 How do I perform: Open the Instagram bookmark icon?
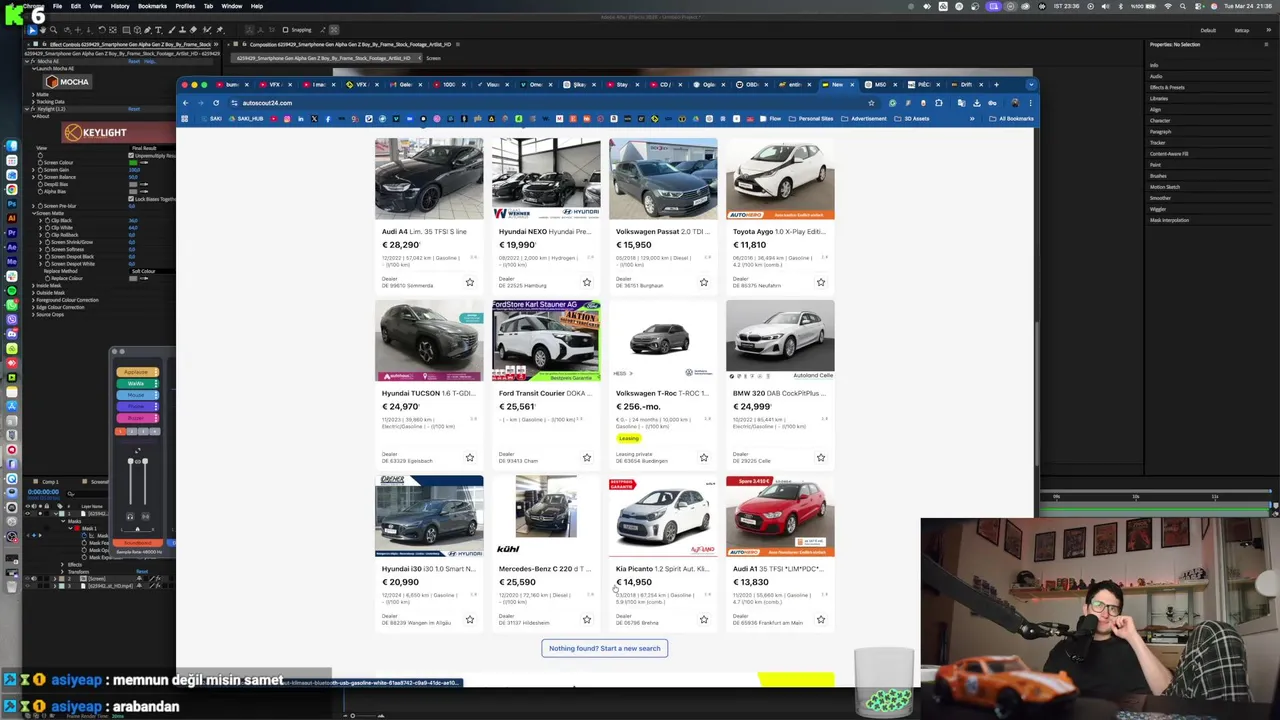[287, 119]
